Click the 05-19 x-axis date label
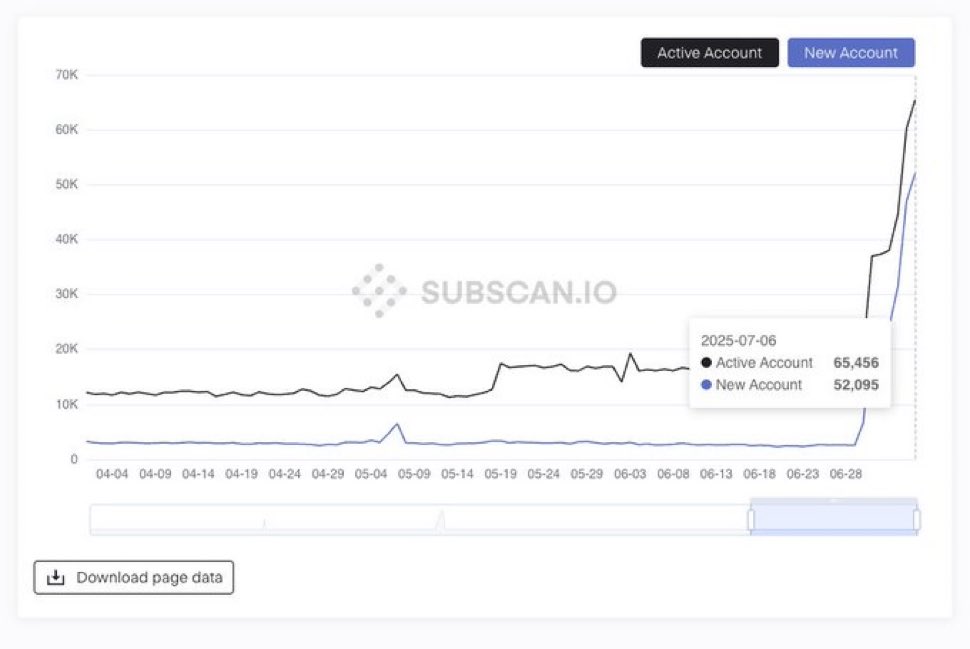970x649 pixels. pyautogui.click(x=500, y=474)
